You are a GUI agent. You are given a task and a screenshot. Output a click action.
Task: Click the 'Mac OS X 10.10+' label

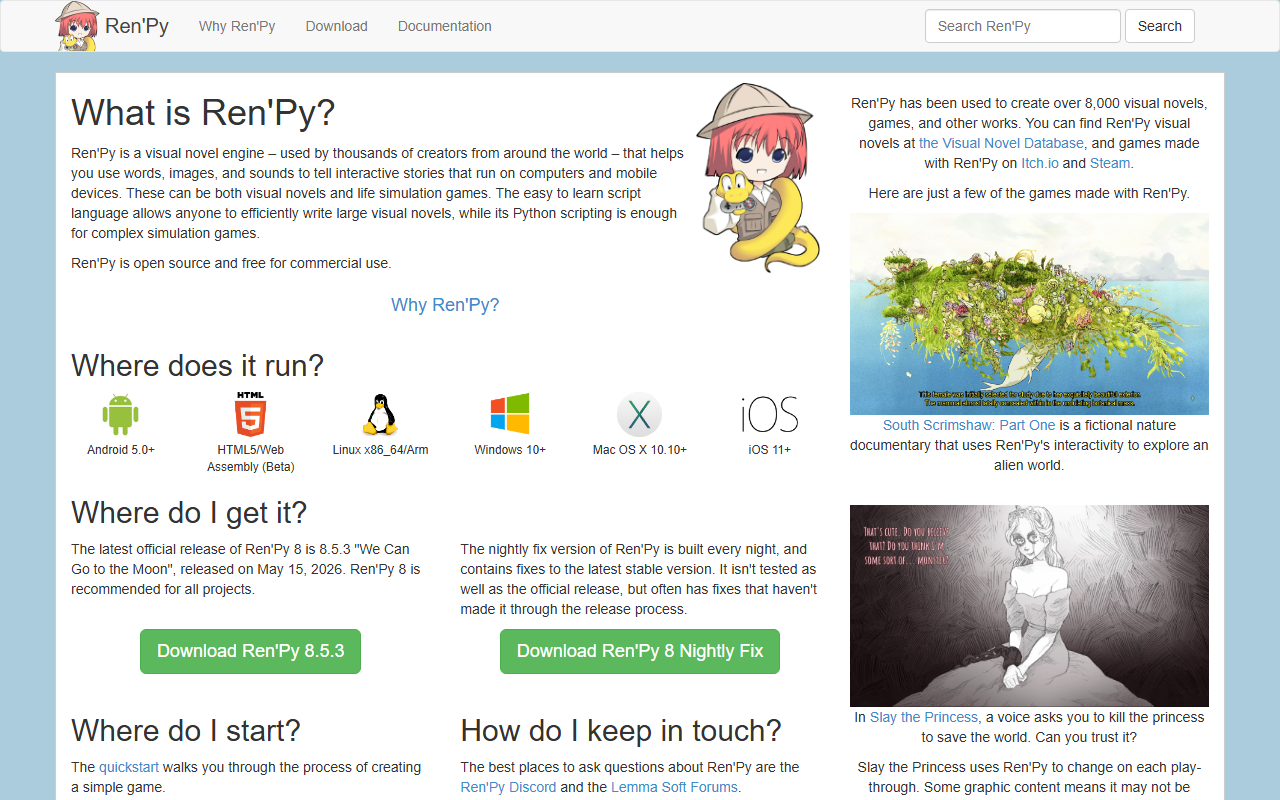[x=640, y=450]
